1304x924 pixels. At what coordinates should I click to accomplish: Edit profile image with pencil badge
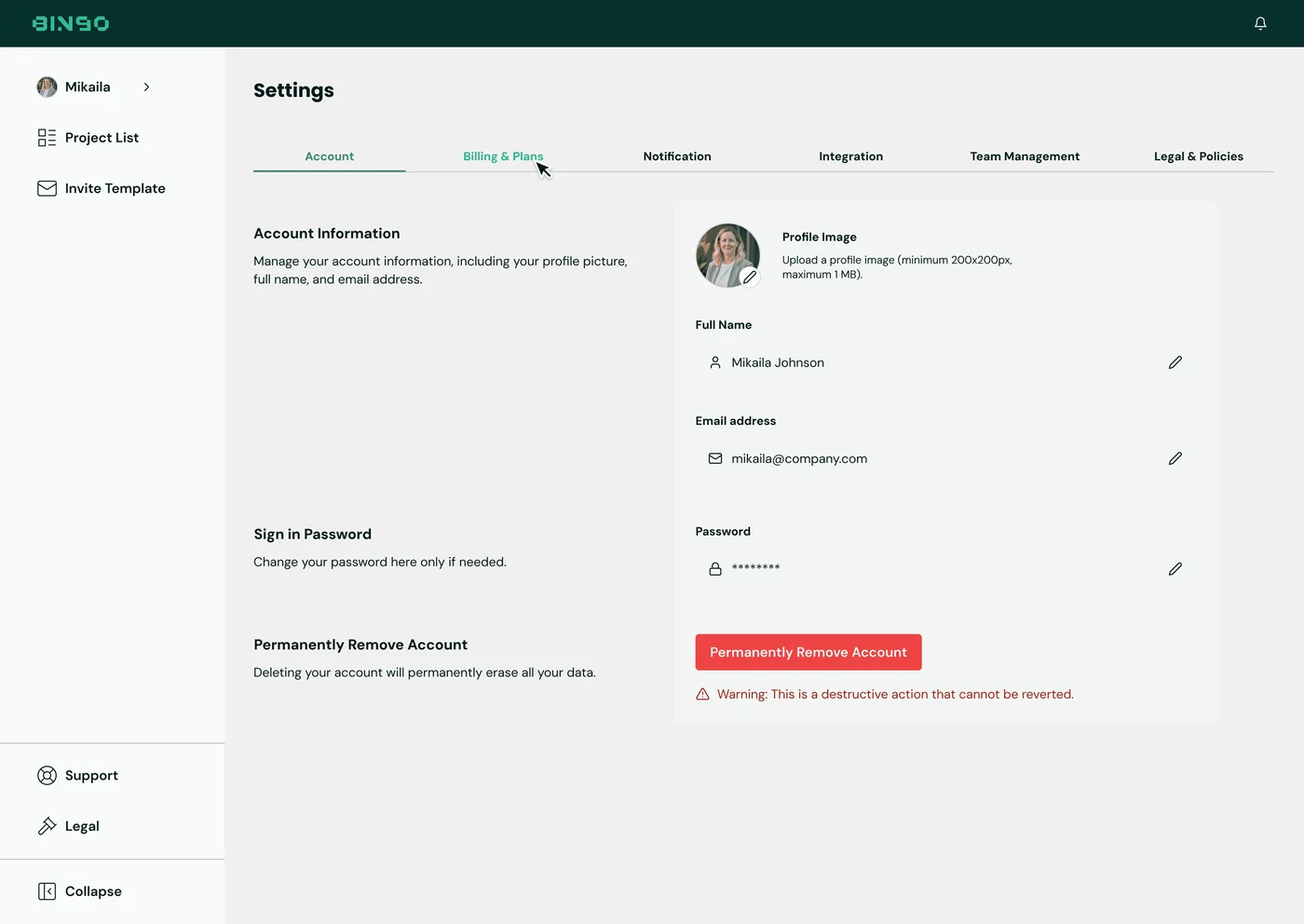coord(750,277)
